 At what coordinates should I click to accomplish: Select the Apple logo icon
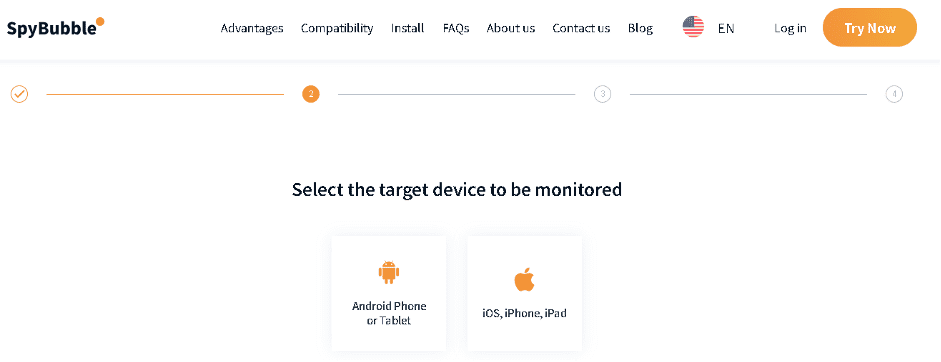pos(524,280)
